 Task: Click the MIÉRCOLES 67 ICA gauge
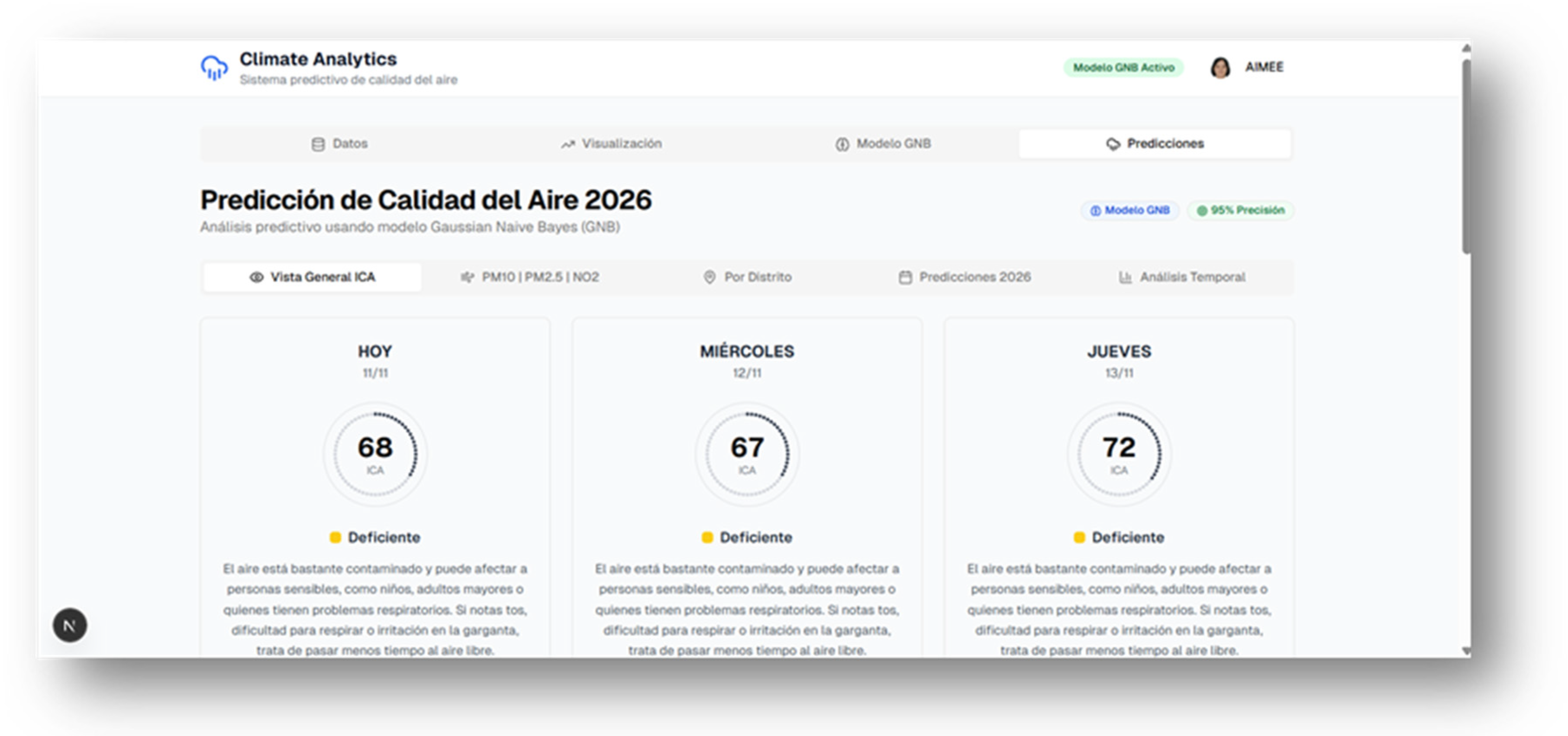point(747,454)
